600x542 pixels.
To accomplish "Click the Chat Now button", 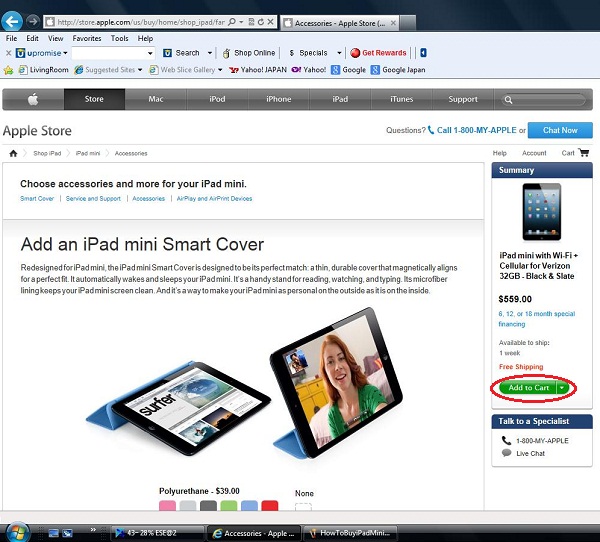I will click(560, 130).
